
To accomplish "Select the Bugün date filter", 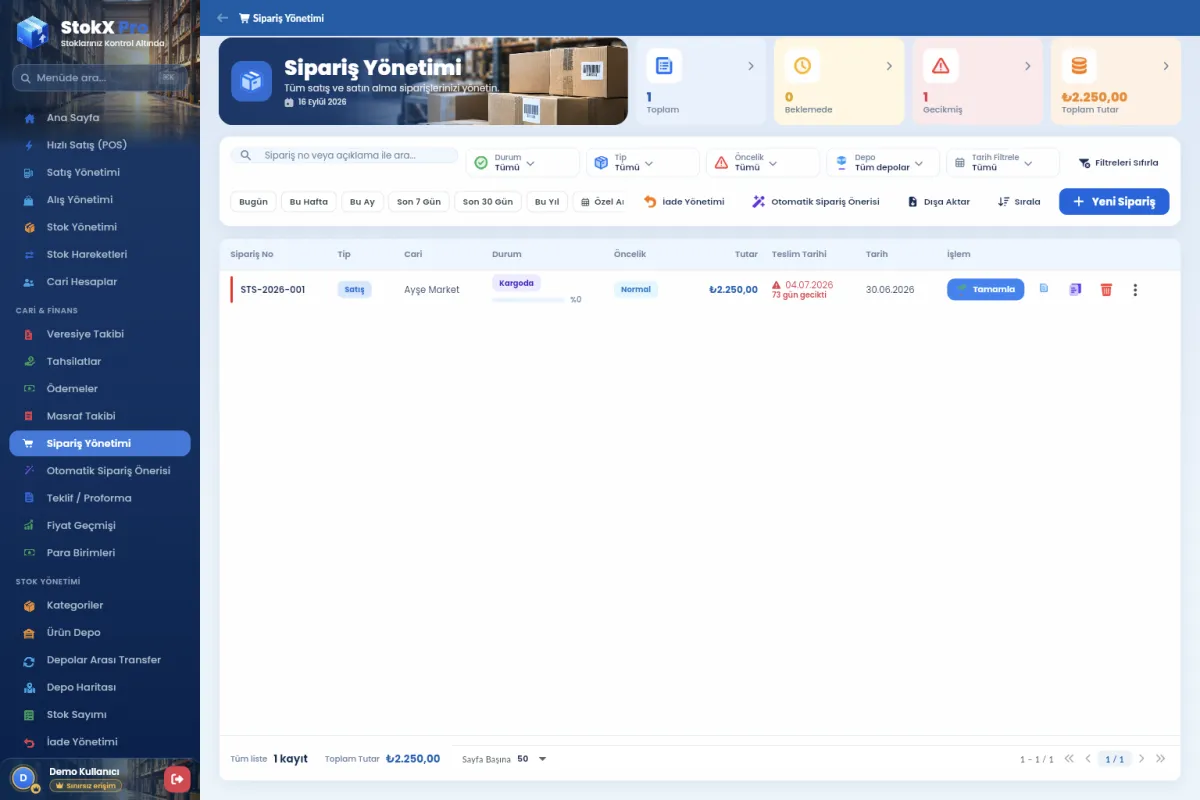I will (253, 201).
